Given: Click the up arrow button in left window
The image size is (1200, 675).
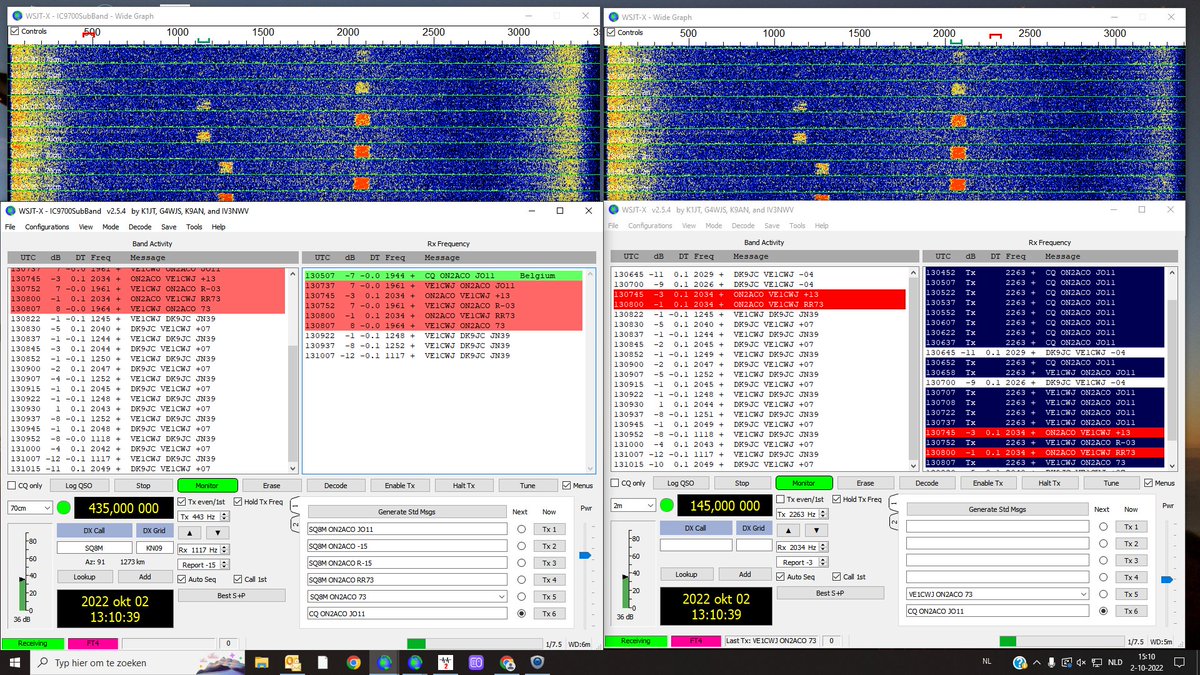Looking at the screenshot, I should click(190, 532).
